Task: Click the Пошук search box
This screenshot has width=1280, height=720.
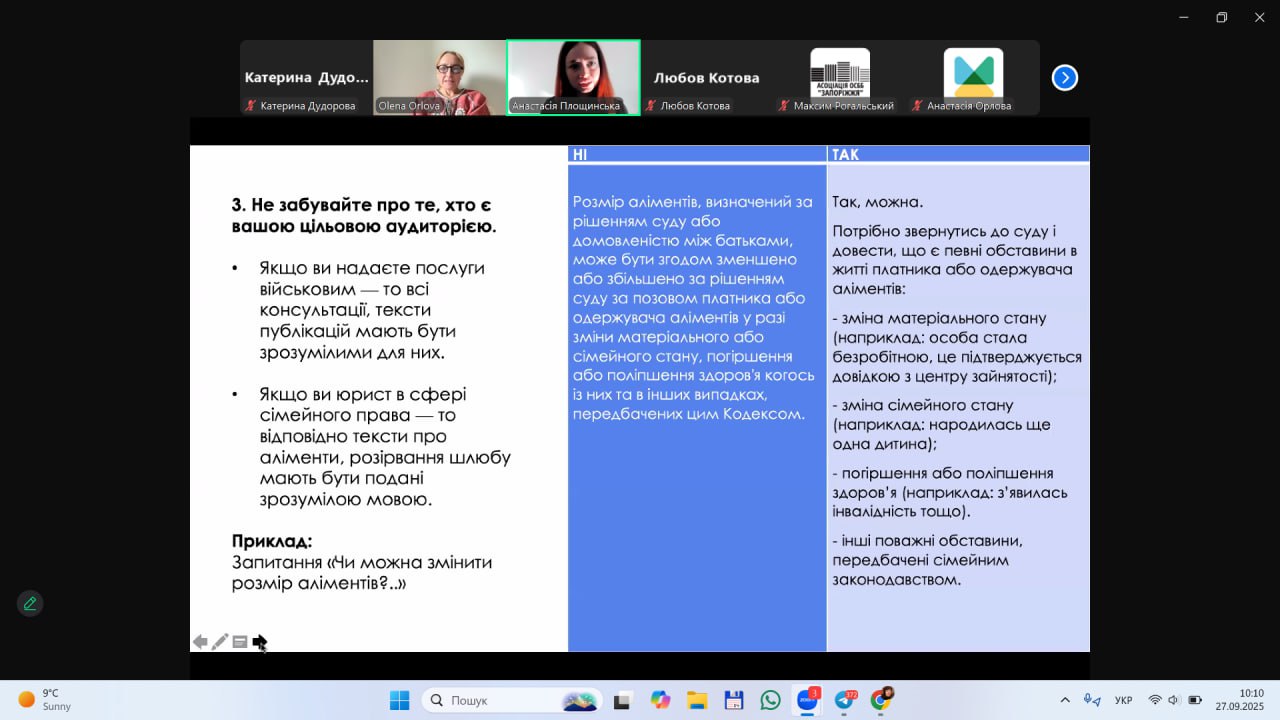Action: coord(510,700)
